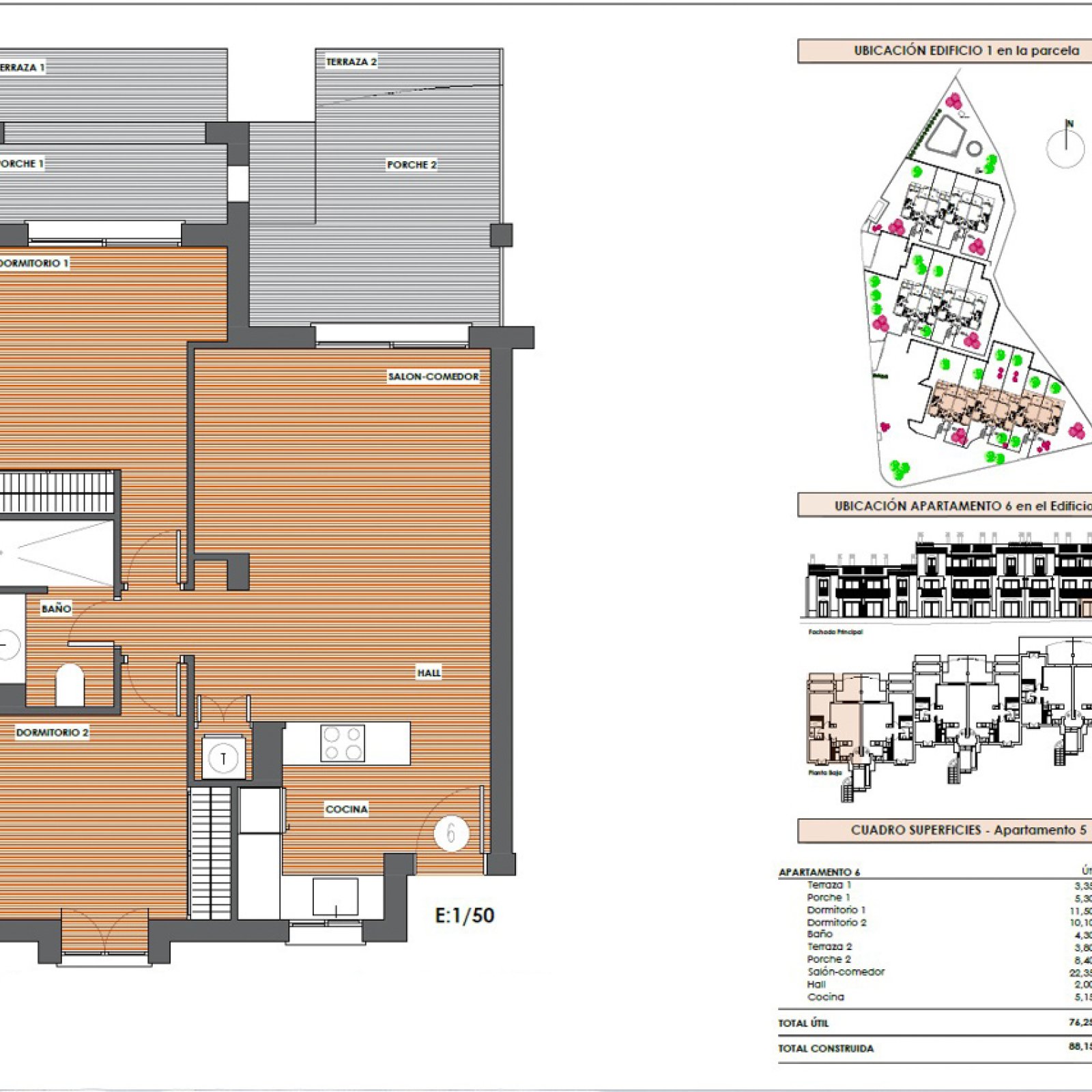Click the kitchen sink symbol

tap(335, 897)
